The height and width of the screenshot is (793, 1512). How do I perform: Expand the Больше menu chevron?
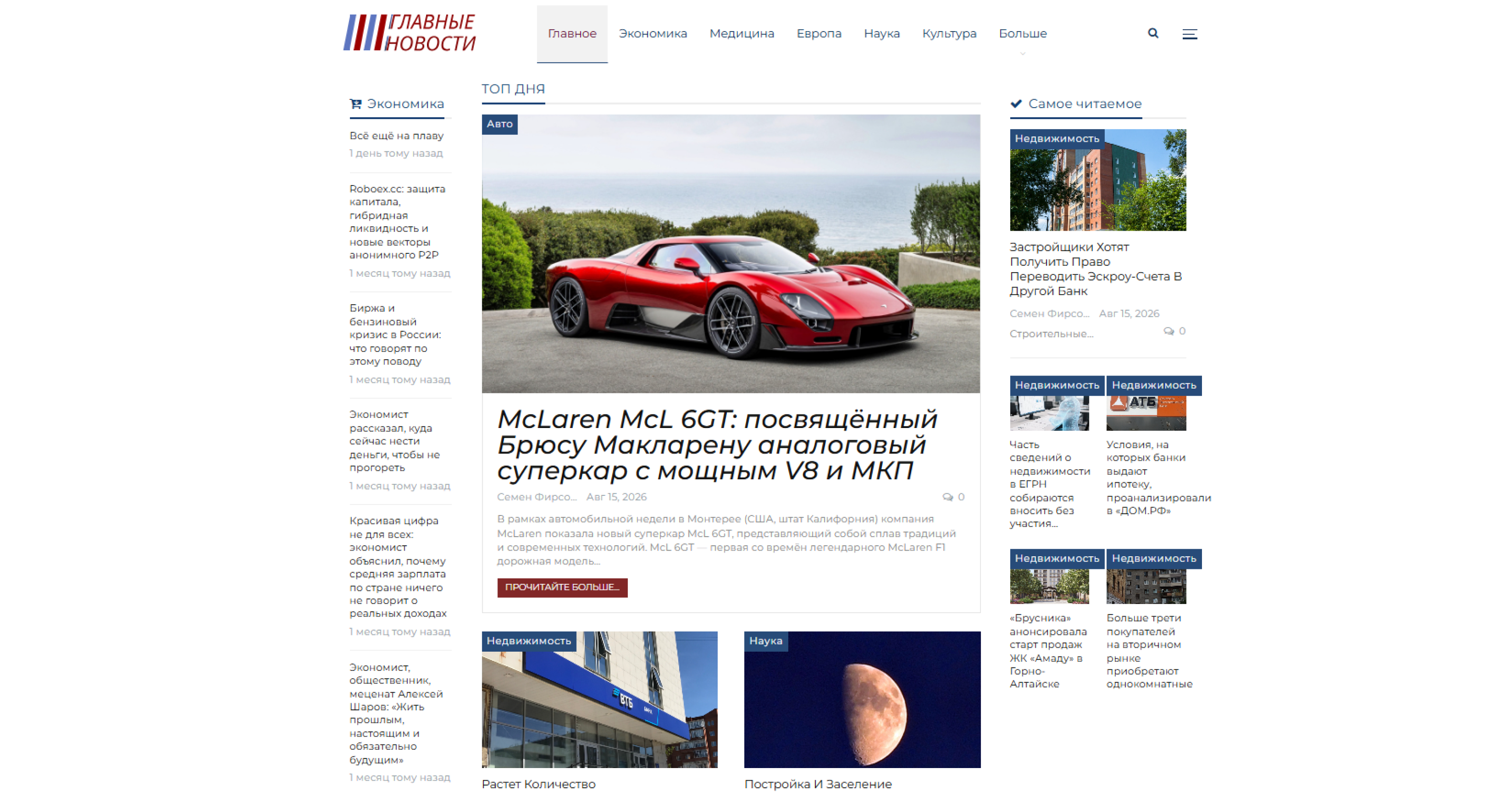tap(1022, 53)
